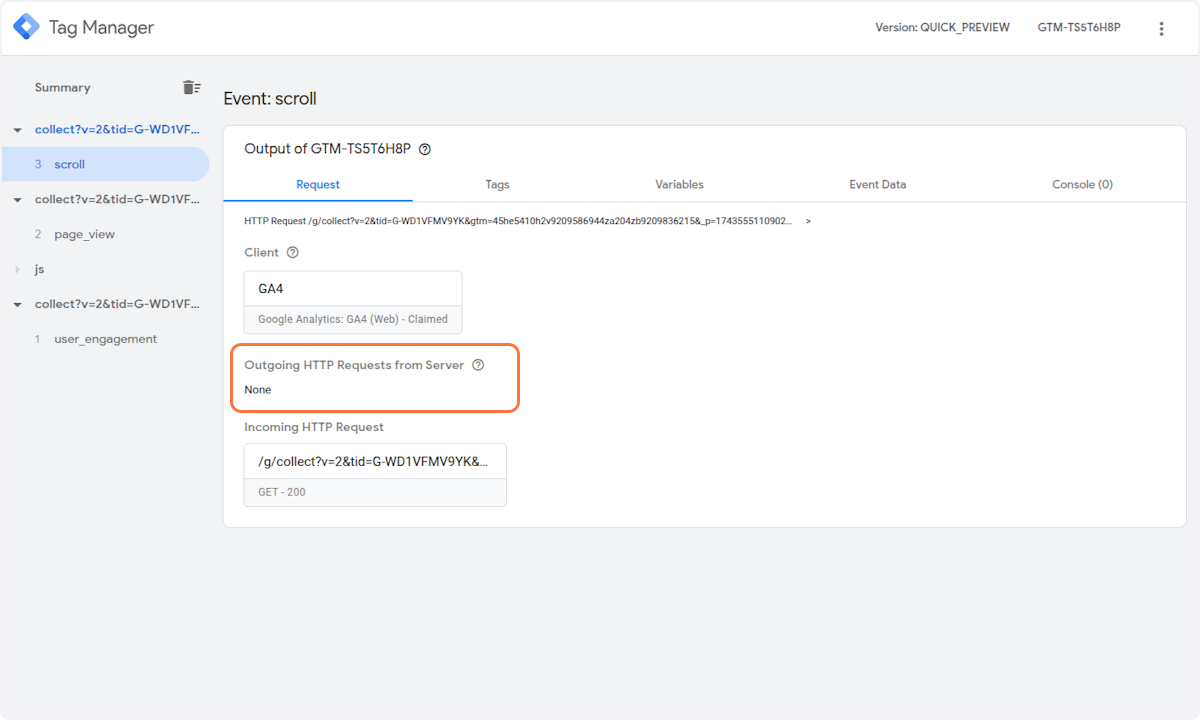1200x720 pixels.
Task: Click the container ID GTM-TS5T6H8P in header
Action: coord(1079,28)
